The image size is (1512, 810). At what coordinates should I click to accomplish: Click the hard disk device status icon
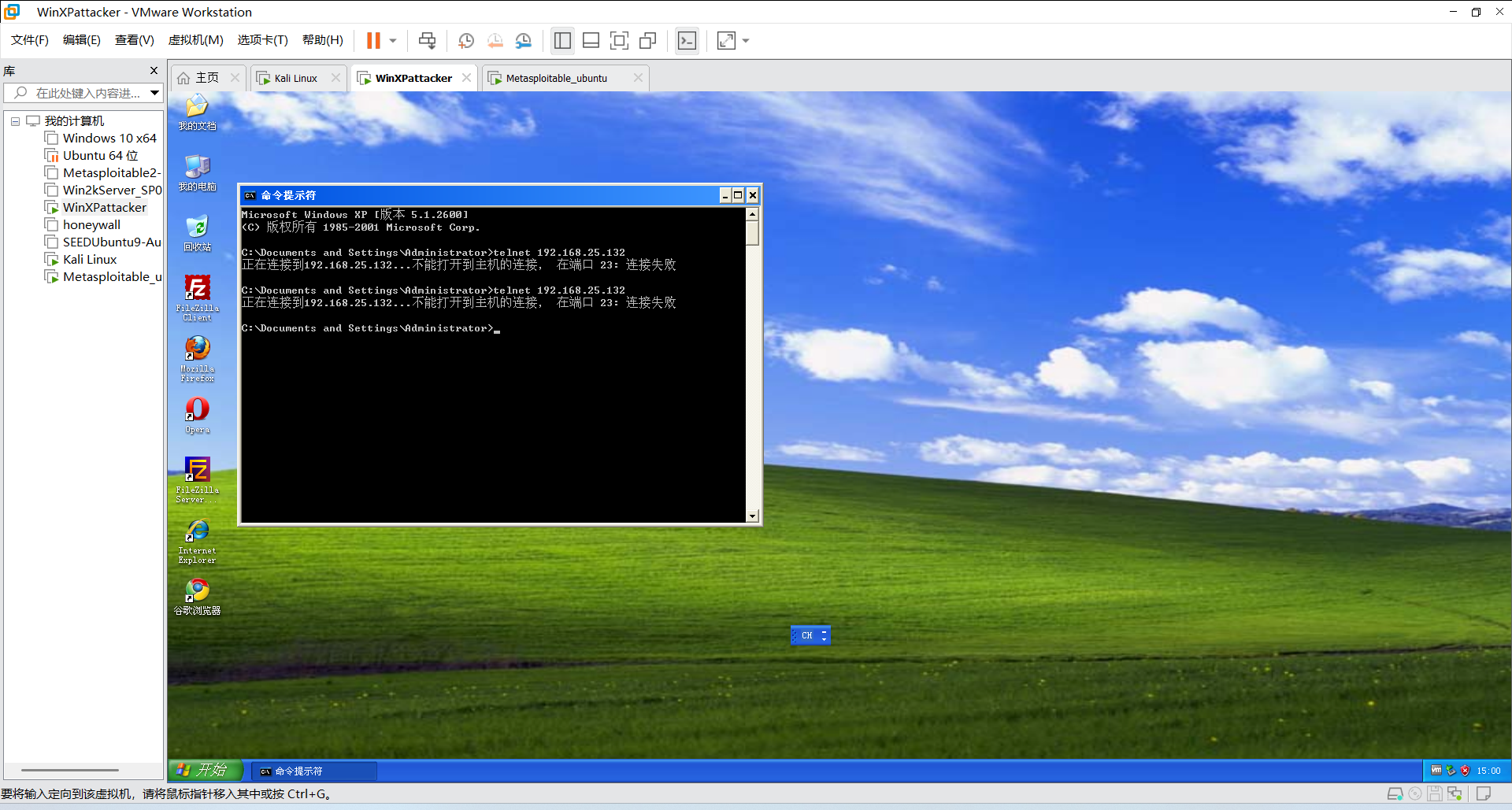coord(1395,793)
